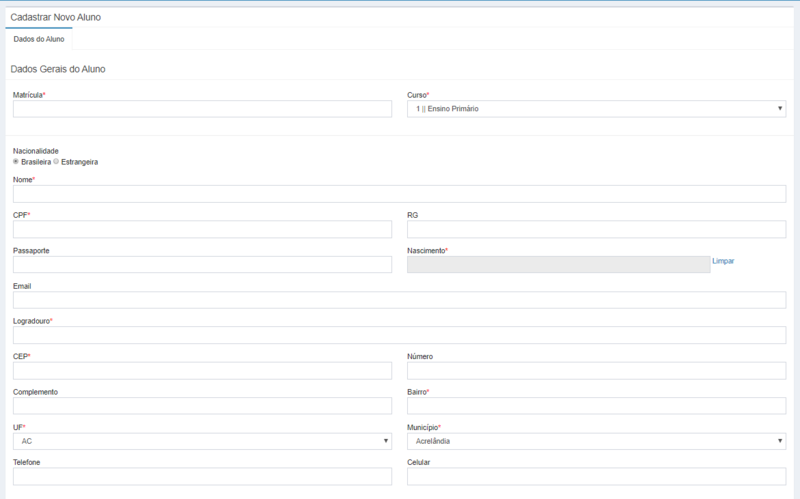Open the Nascimento date field
The width and height of the screenshot is (800, 499).
coord(558,264)
